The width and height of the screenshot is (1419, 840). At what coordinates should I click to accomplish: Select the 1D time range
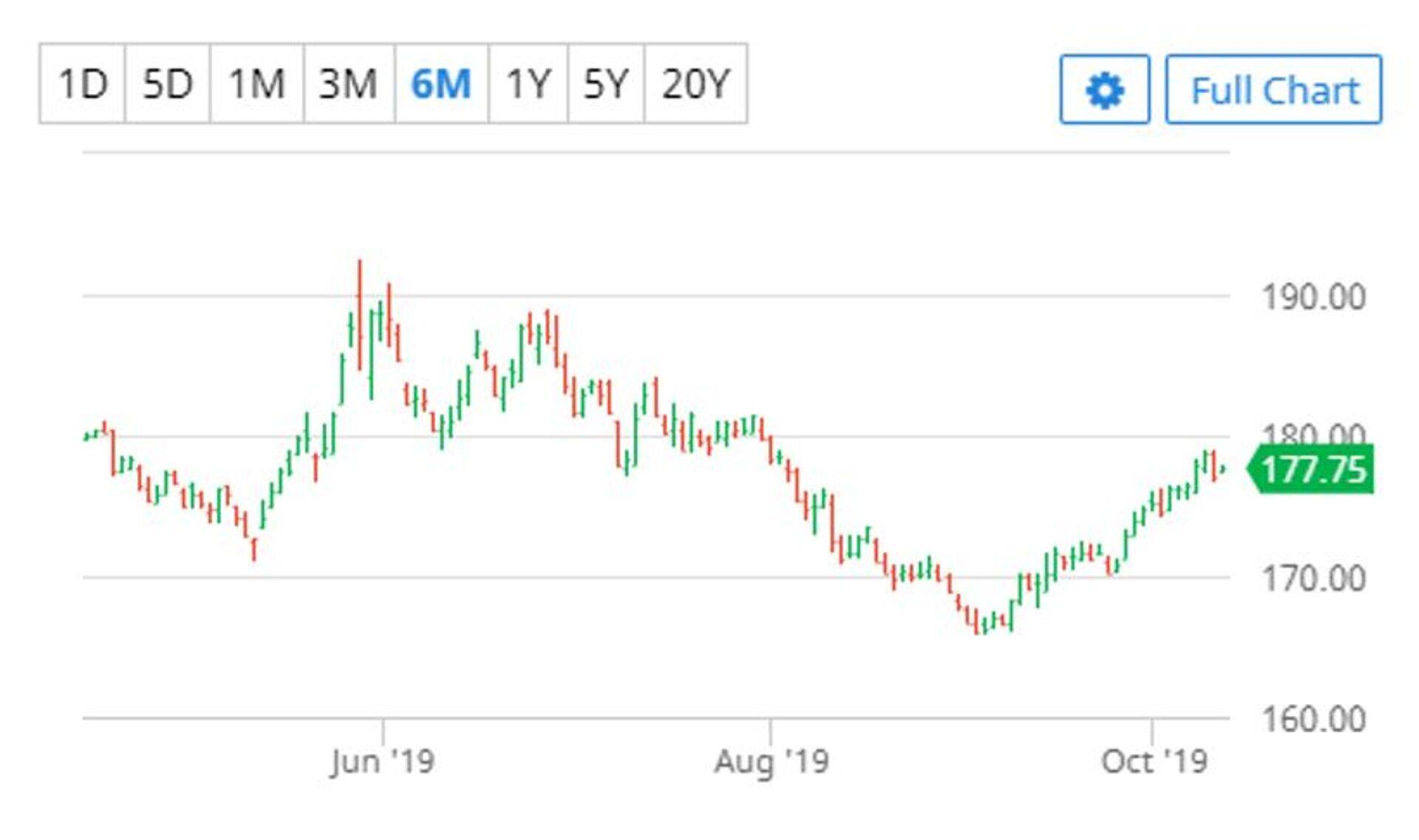82,83
